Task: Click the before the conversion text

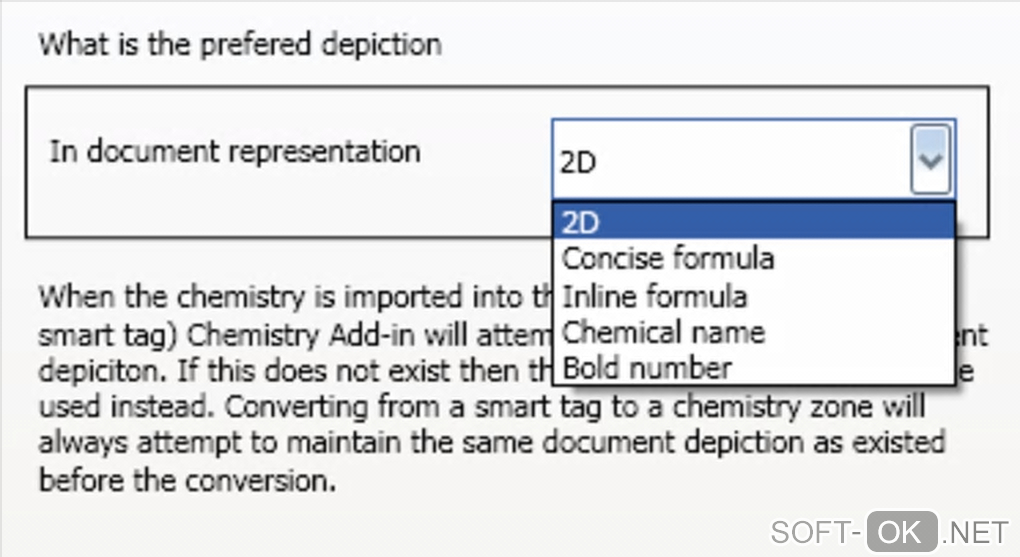Action: point(185,481)
